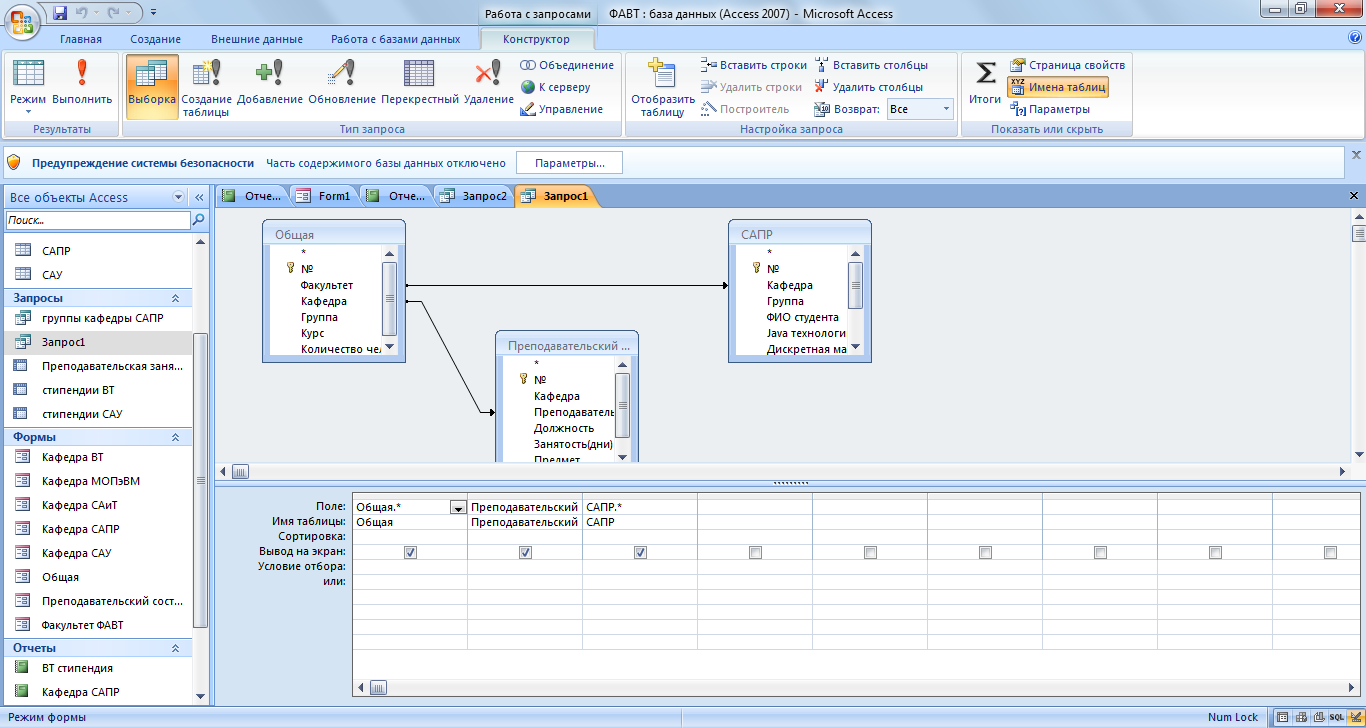The height and width of the screenshot is (728, 1366).
Task: Click Вставить столбцы
Action: [871, 65]
